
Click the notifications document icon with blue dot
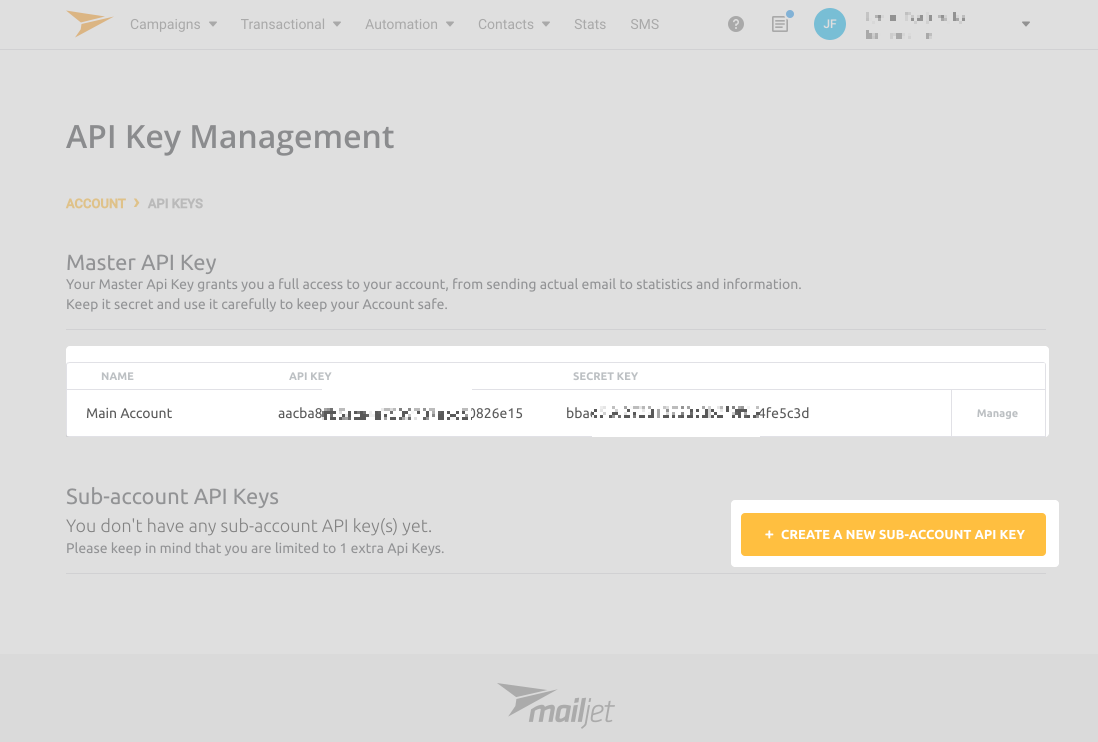[x=780, y=24]
